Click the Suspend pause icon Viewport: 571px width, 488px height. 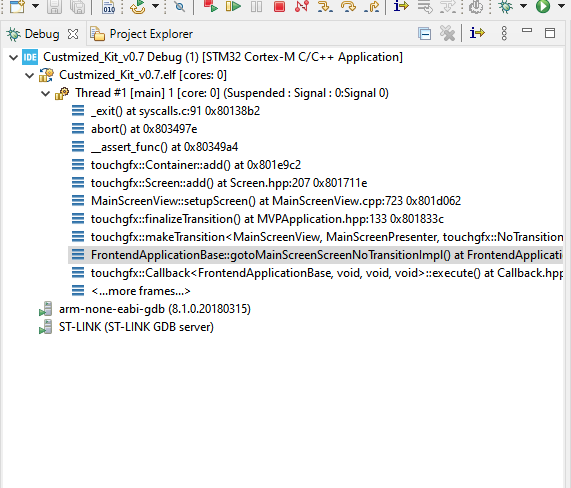point(256,6)
